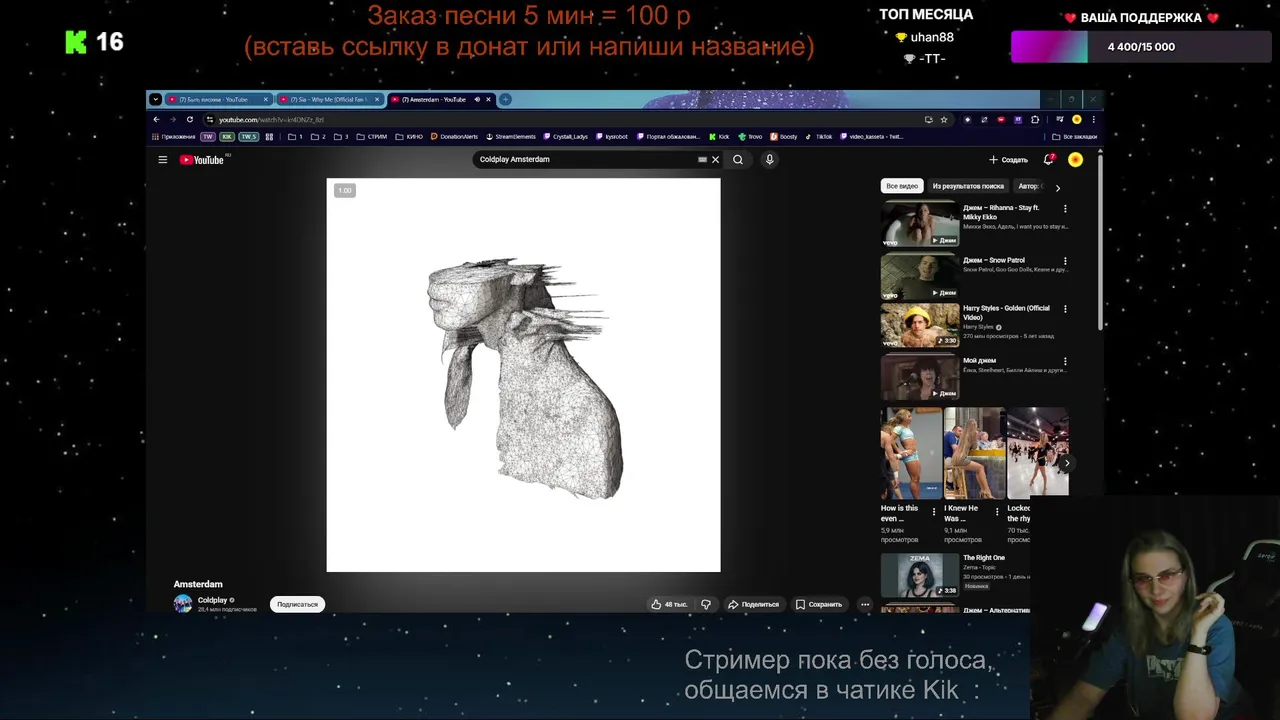
Task: Like the Amsterdam video
Action: pyautogui.click(x=669, y=604)
